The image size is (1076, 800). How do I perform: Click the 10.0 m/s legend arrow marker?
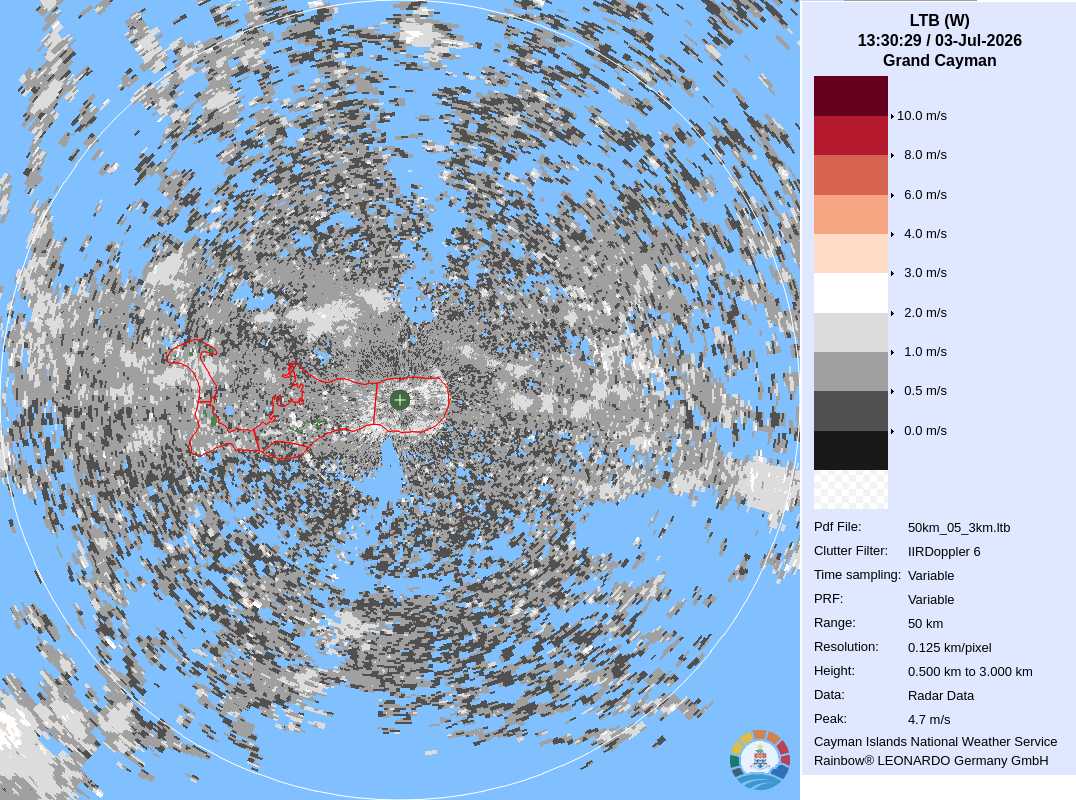tap(892, 116)
